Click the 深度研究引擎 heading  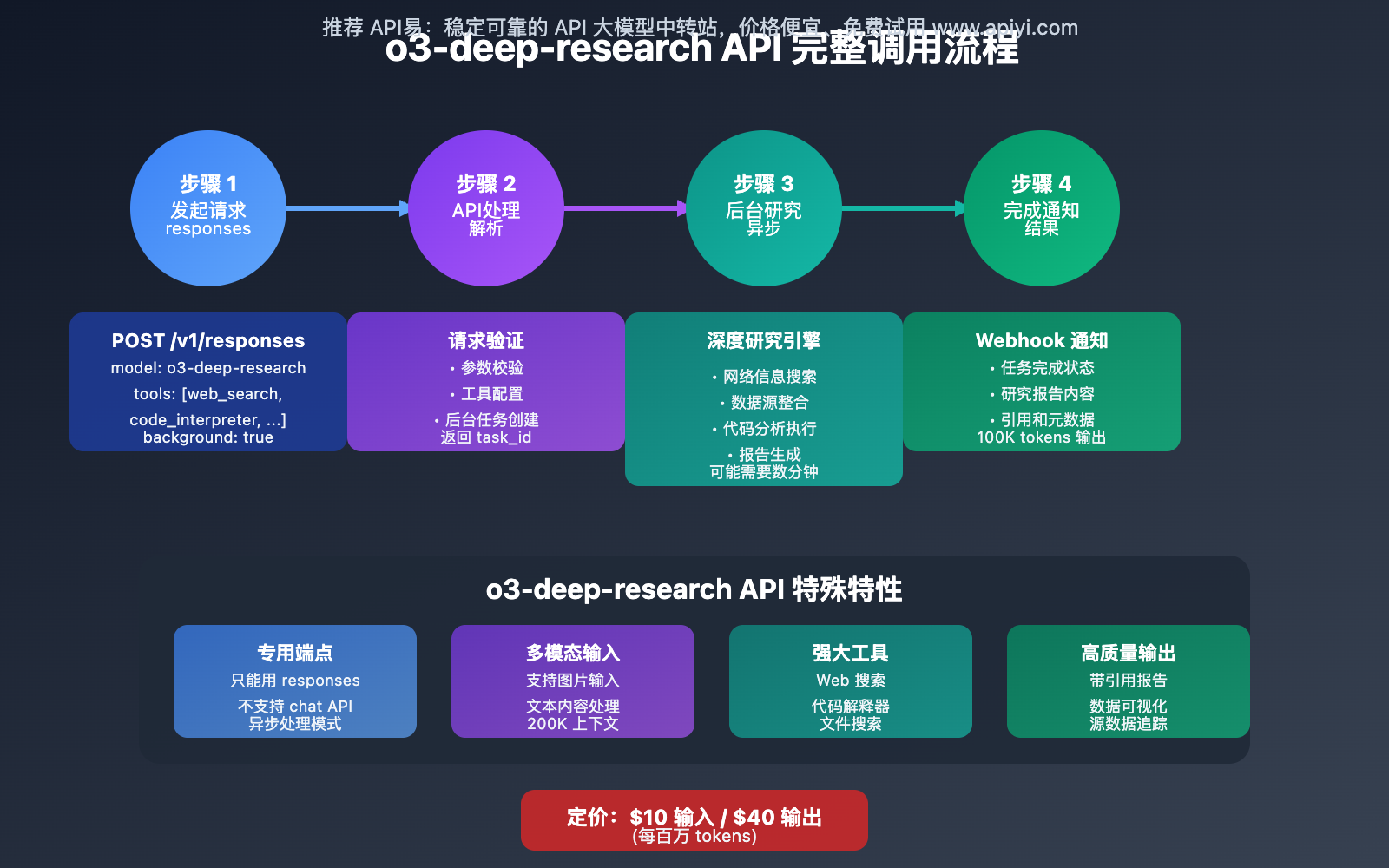click(x=764, y=340)
